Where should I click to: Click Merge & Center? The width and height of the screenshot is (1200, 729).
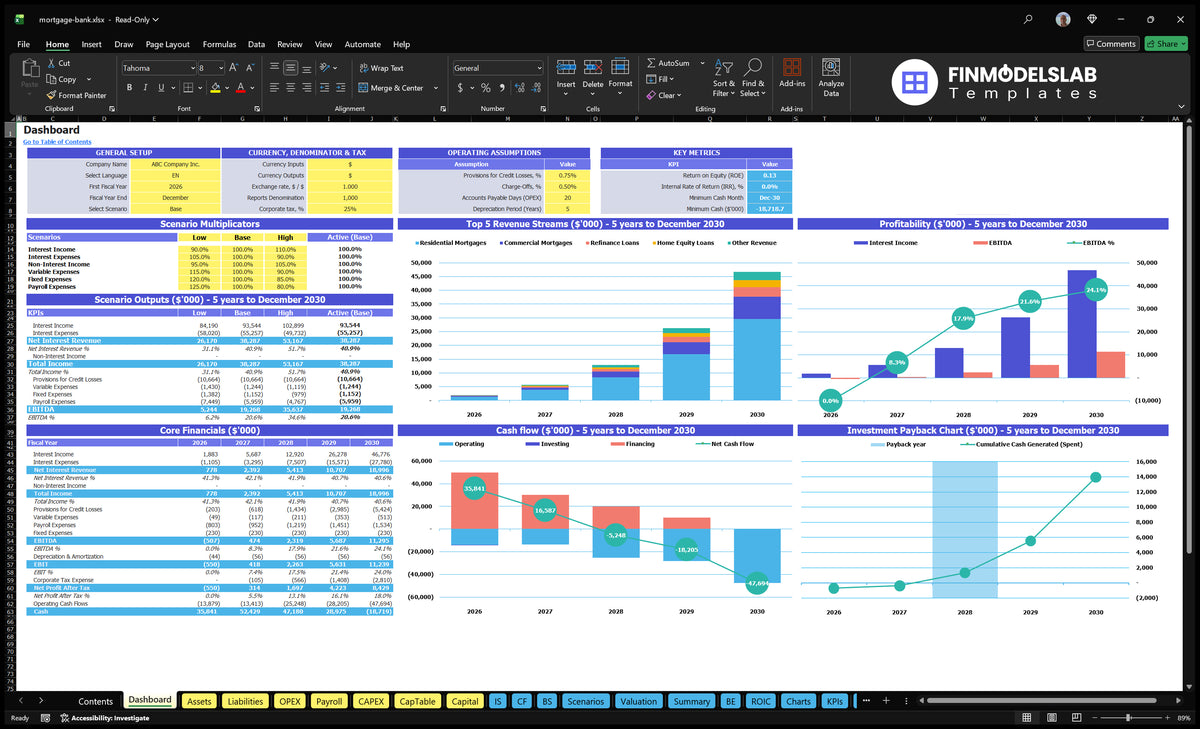(391, 88)
